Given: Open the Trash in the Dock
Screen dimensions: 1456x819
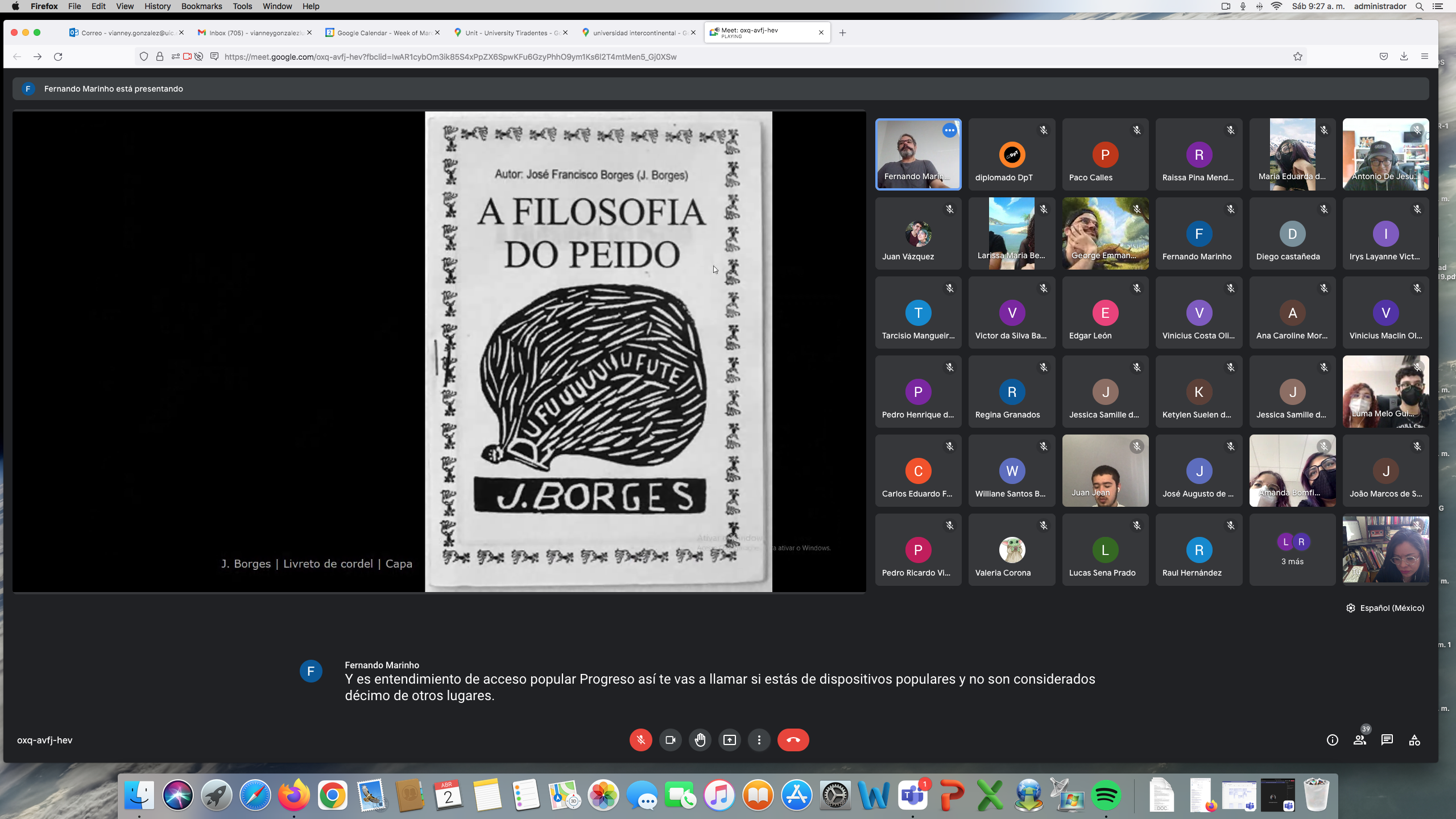Looking at the screenshot, I should (x=1316, y=795).
